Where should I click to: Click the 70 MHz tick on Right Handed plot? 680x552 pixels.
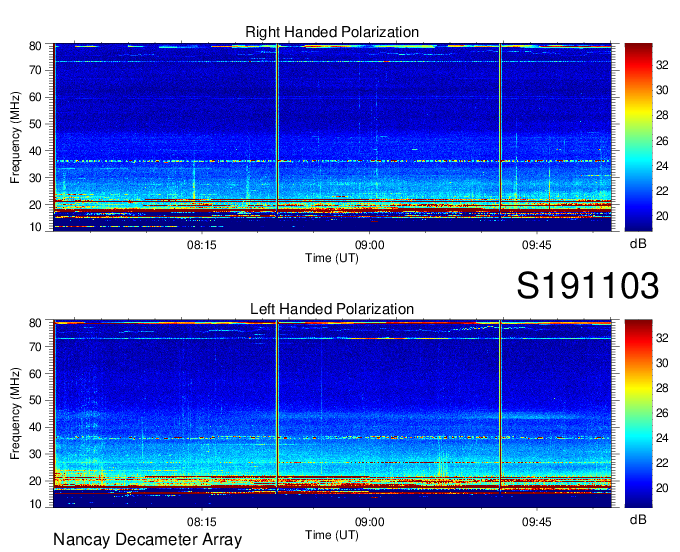[35, 70]
